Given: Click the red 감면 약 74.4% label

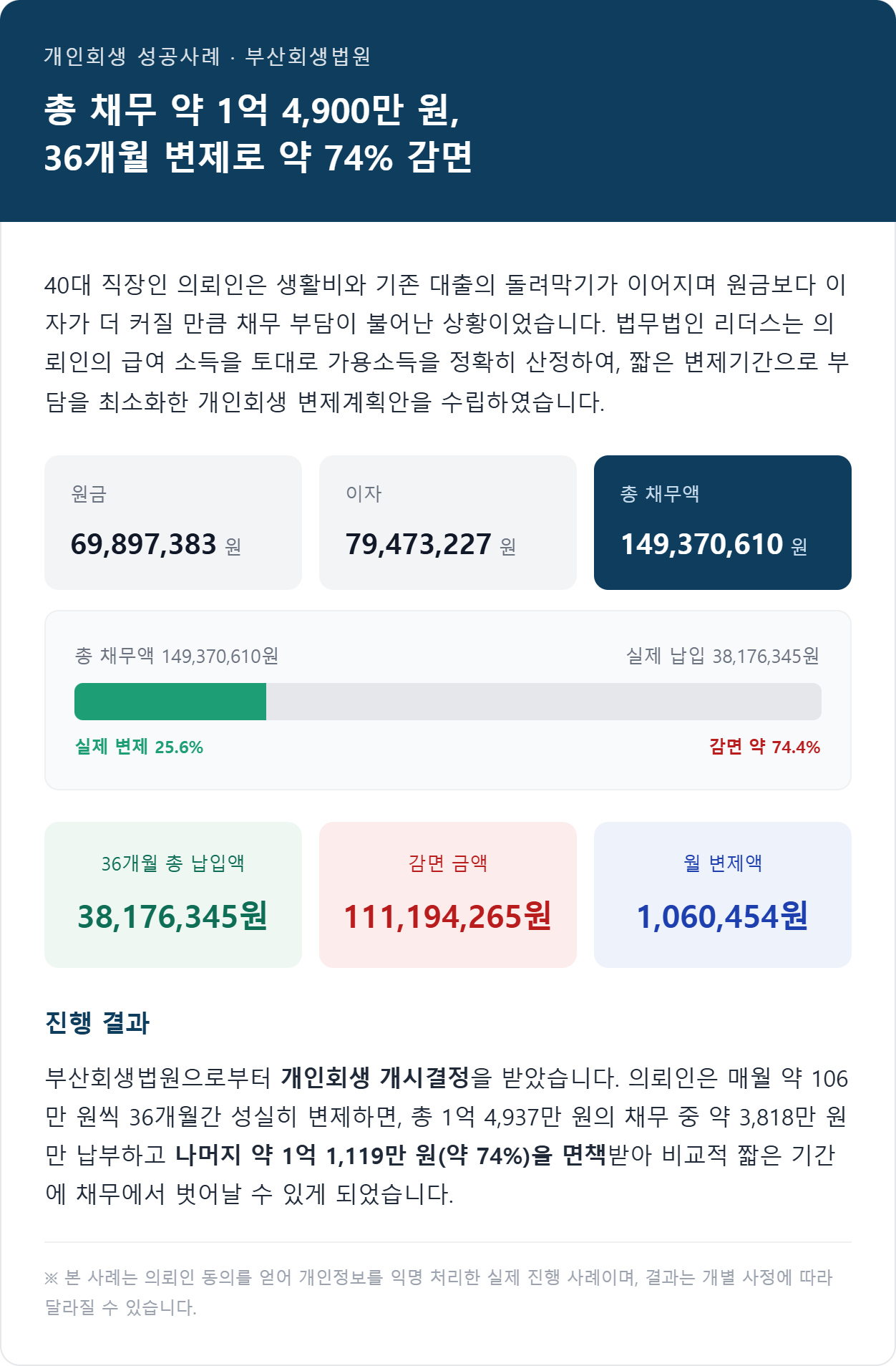Looking at the screenshot, I should [x=765, y=747].
